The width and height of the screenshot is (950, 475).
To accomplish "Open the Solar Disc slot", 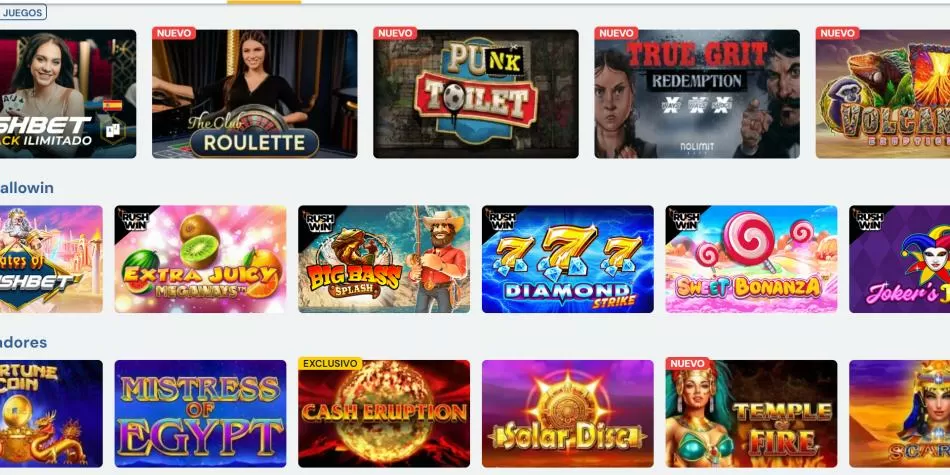I will coord(568,414).
